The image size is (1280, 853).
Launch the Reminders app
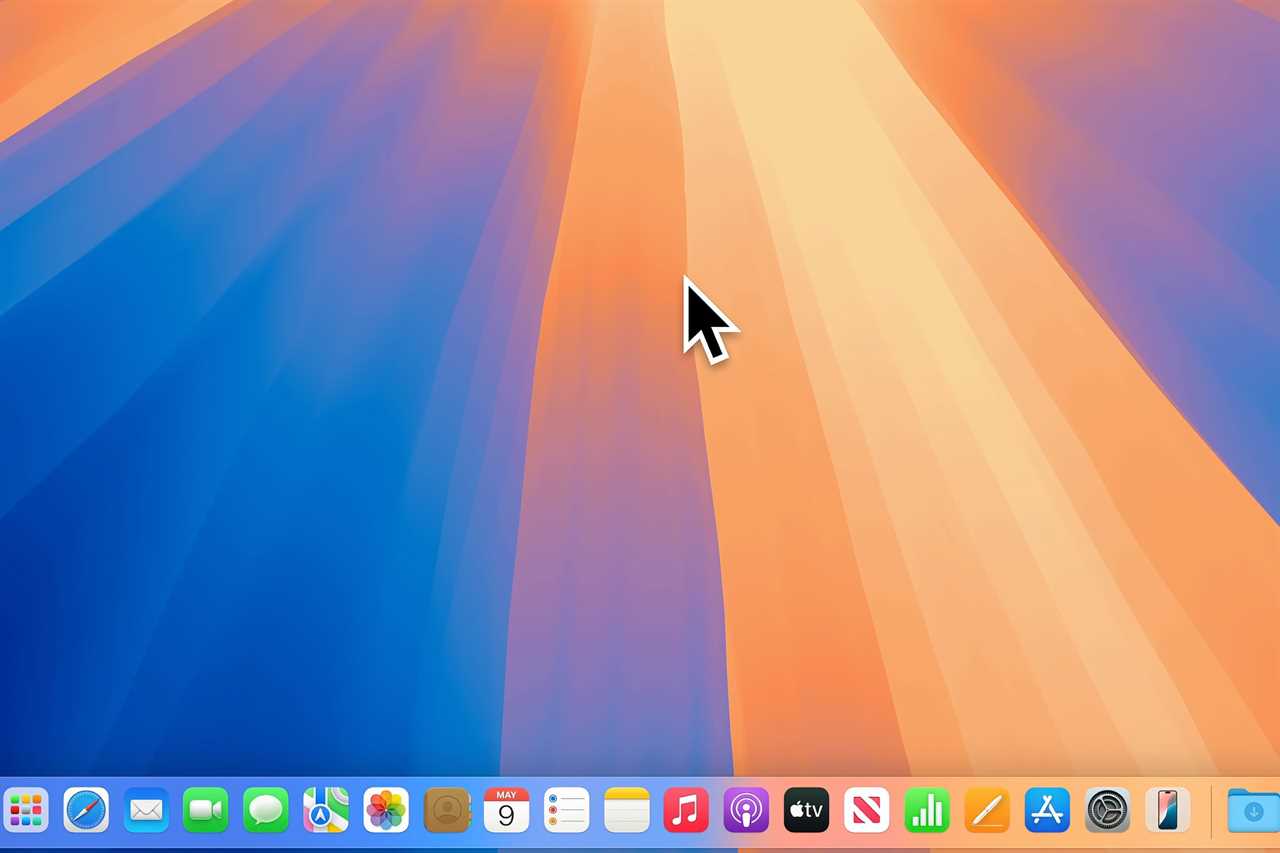(566, 810)
